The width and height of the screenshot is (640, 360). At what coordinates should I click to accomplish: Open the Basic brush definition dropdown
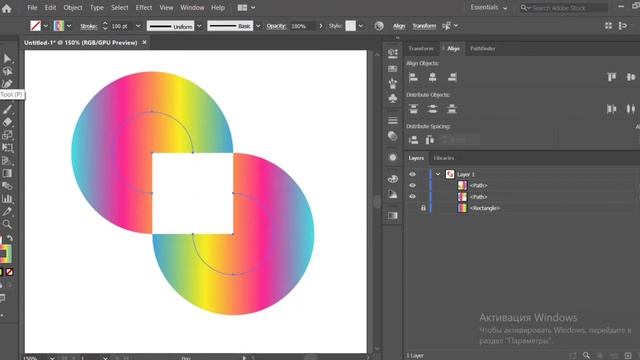258,26
